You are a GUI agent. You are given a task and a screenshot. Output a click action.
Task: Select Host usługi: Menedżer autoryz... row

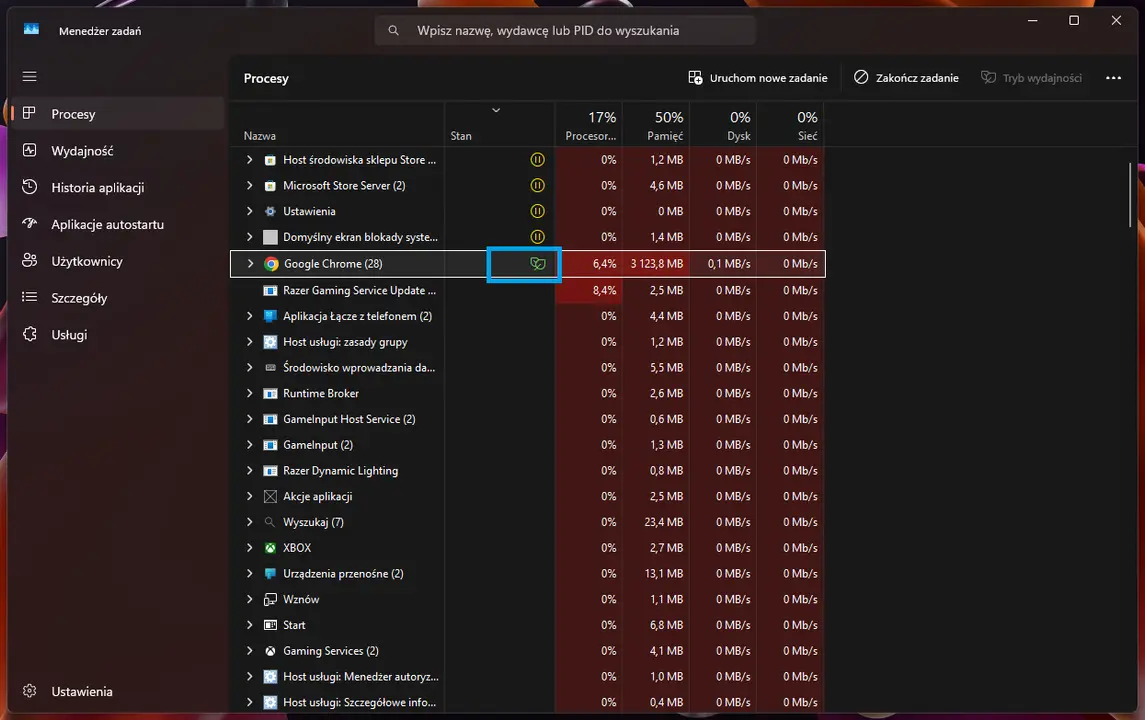(x=528, y=677)
